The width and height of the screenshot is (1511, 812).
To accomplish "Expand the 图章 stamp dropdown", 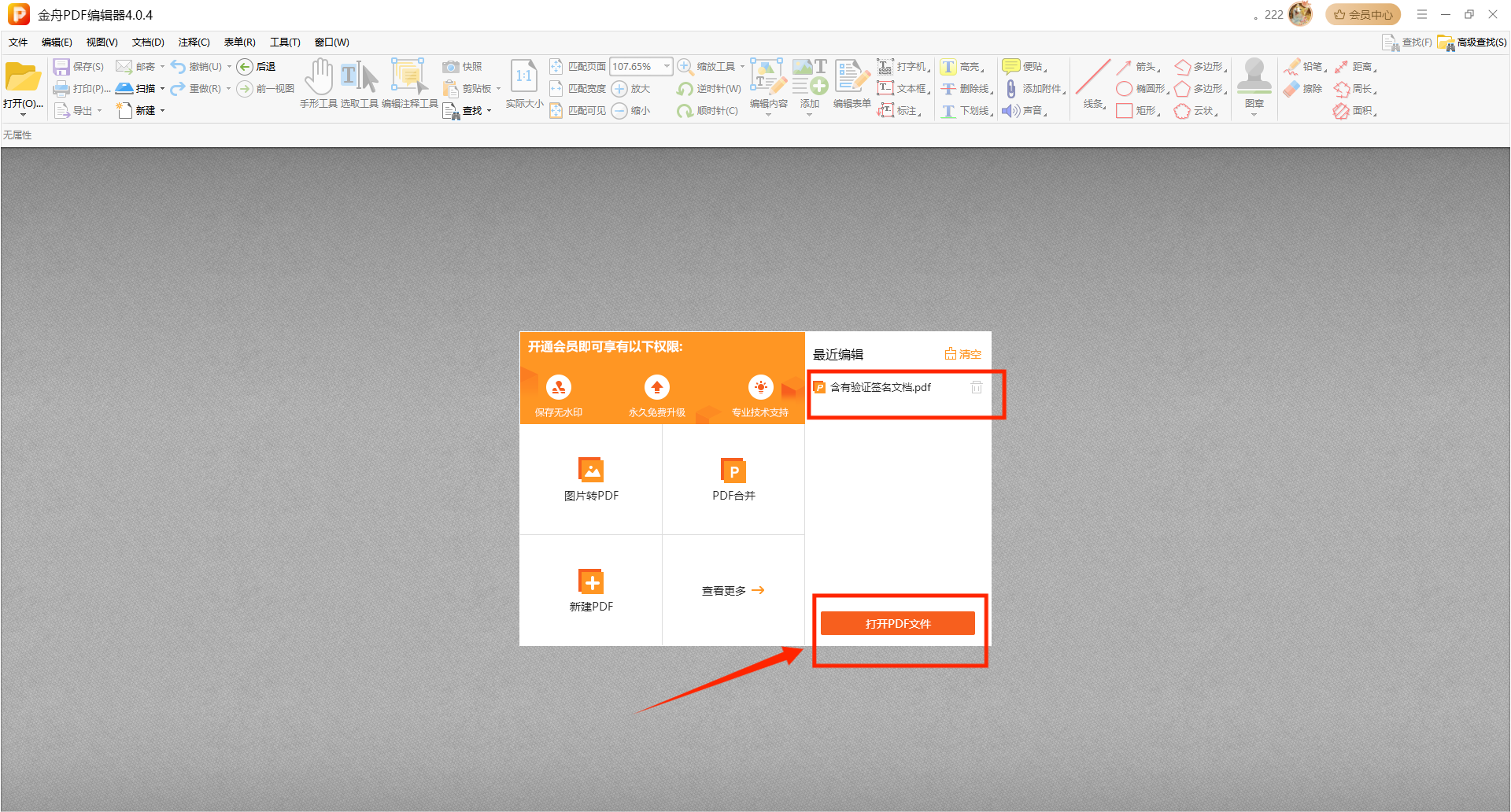I will [1254, 115].
